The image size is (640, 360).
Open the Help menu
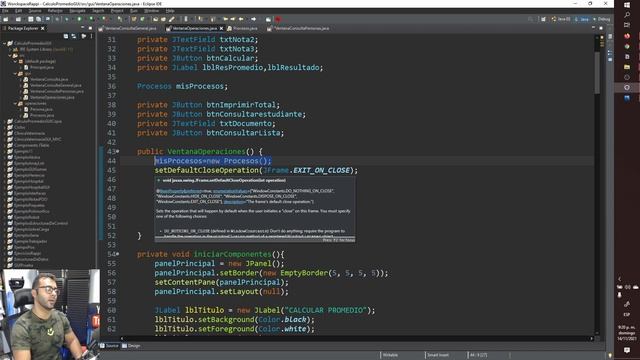coord(170,11)
